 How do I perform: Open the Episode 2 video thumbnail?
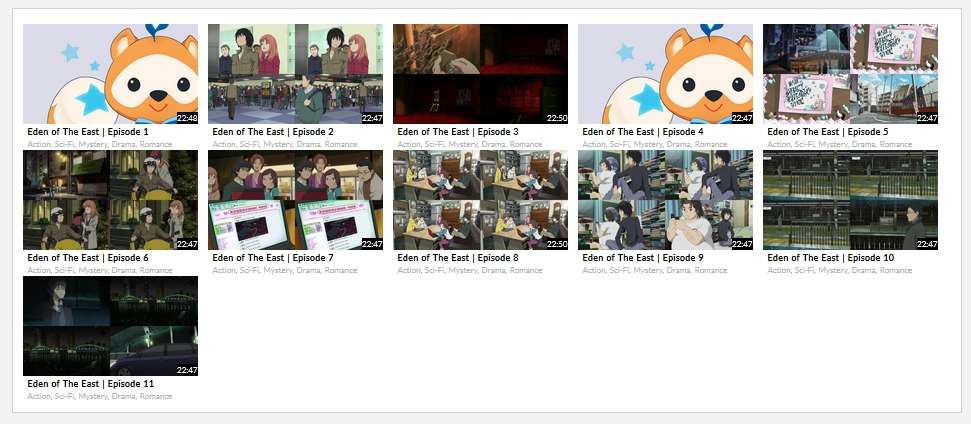click(x=295, y=74)
